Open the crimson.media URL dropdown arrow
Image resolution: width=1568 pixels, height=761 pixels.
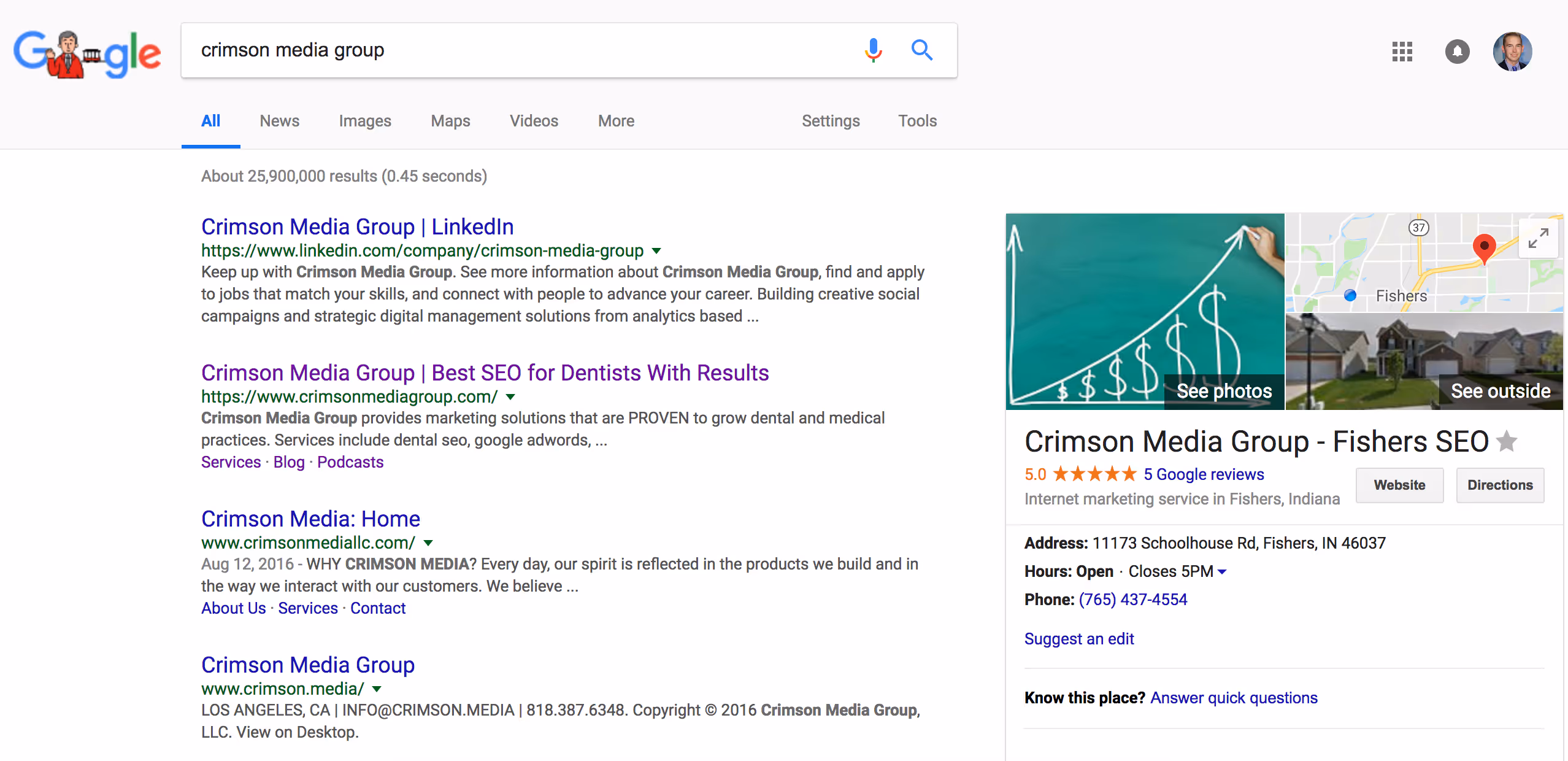point(377,689)
